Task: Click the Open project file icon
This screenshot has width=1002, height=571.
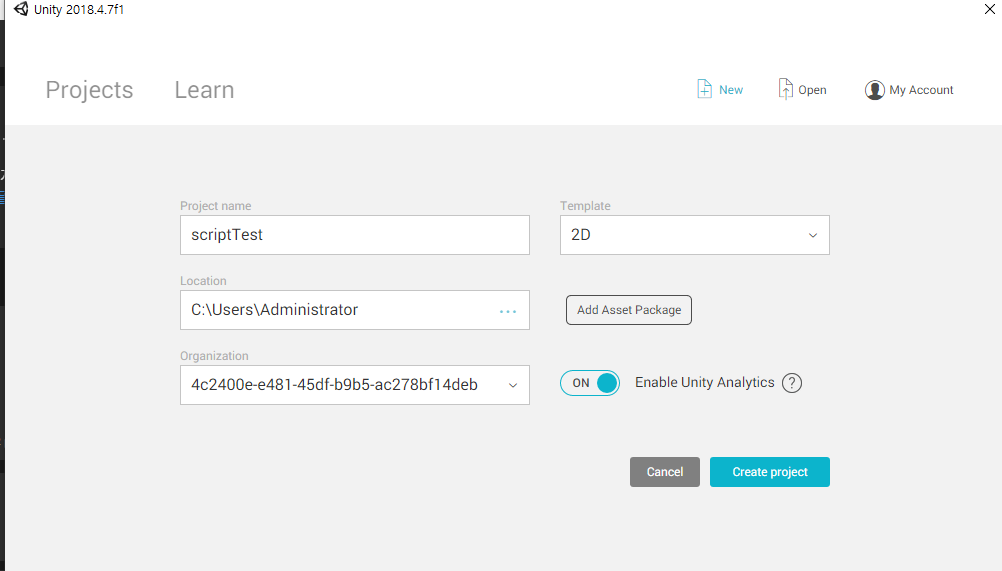Action: (785, 89)
